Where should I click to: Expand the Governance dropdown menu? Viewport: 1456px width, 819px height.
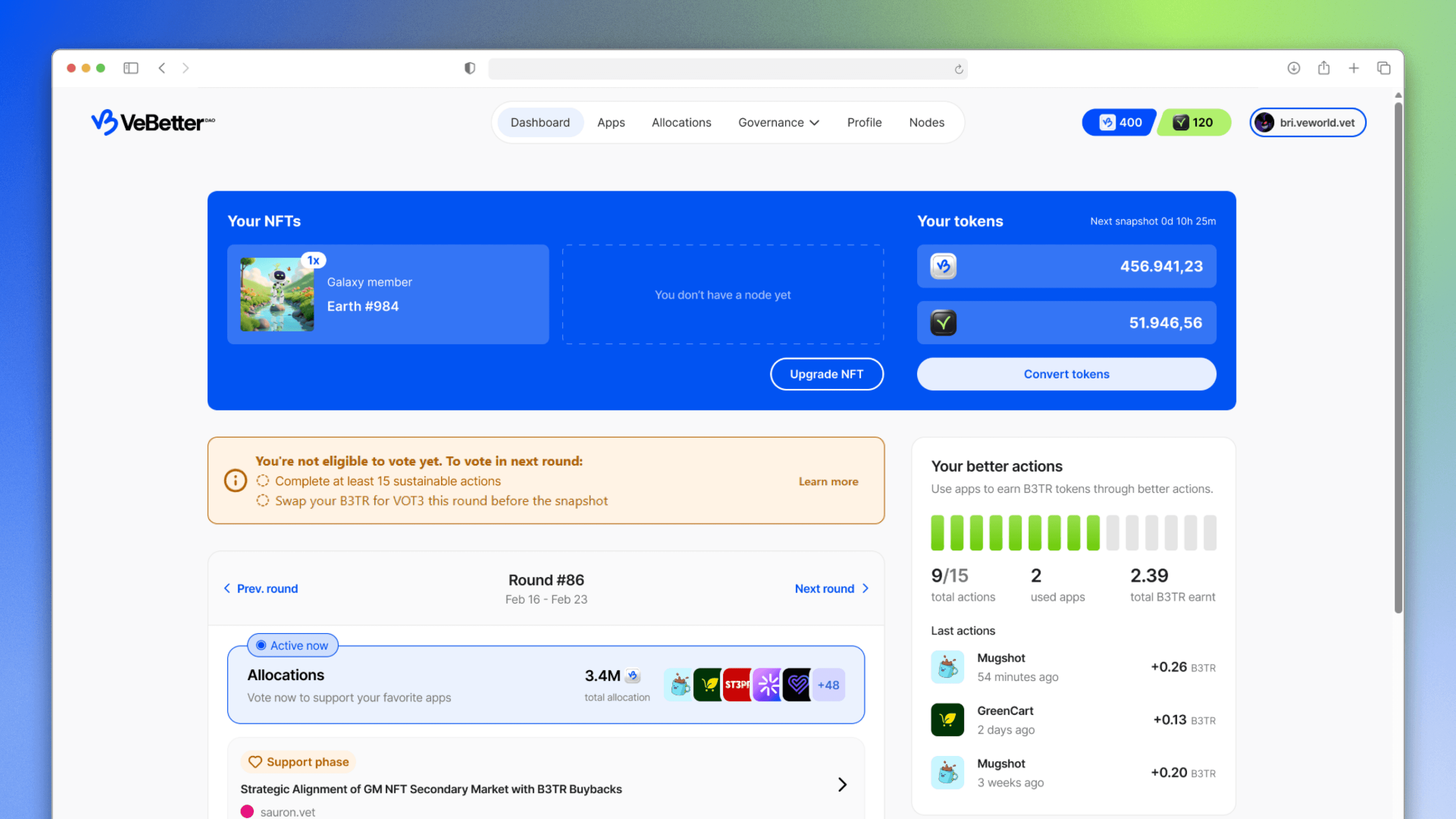tap(778, 122)
